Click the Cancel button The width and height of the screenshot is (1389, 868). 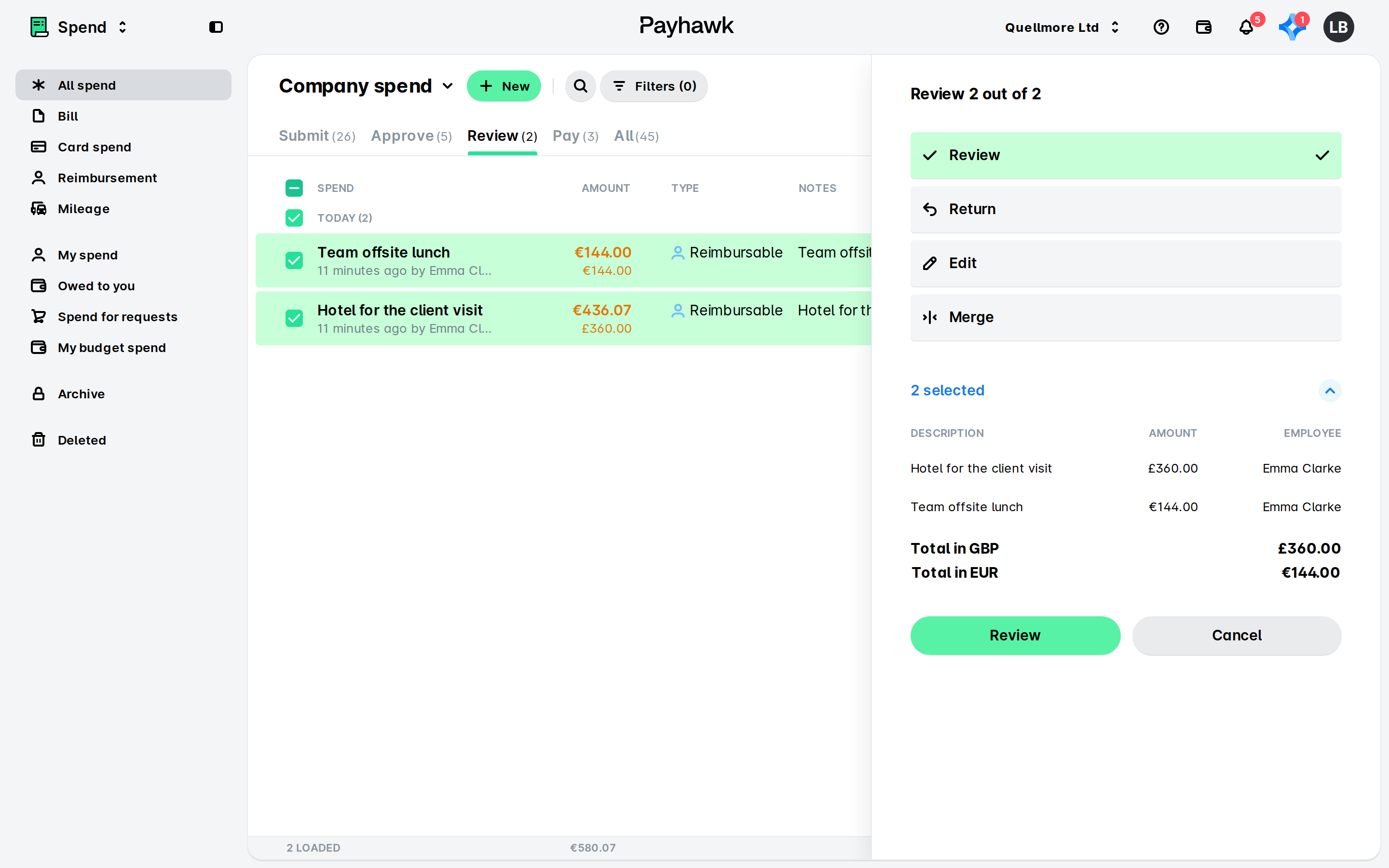(x=1236, y=636)
